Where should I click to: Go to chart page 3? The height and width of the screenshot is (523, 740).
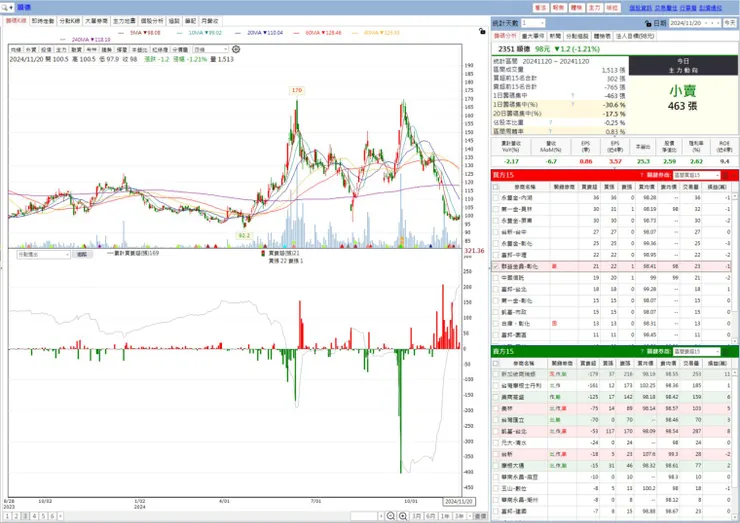click(x=25, y=516)
